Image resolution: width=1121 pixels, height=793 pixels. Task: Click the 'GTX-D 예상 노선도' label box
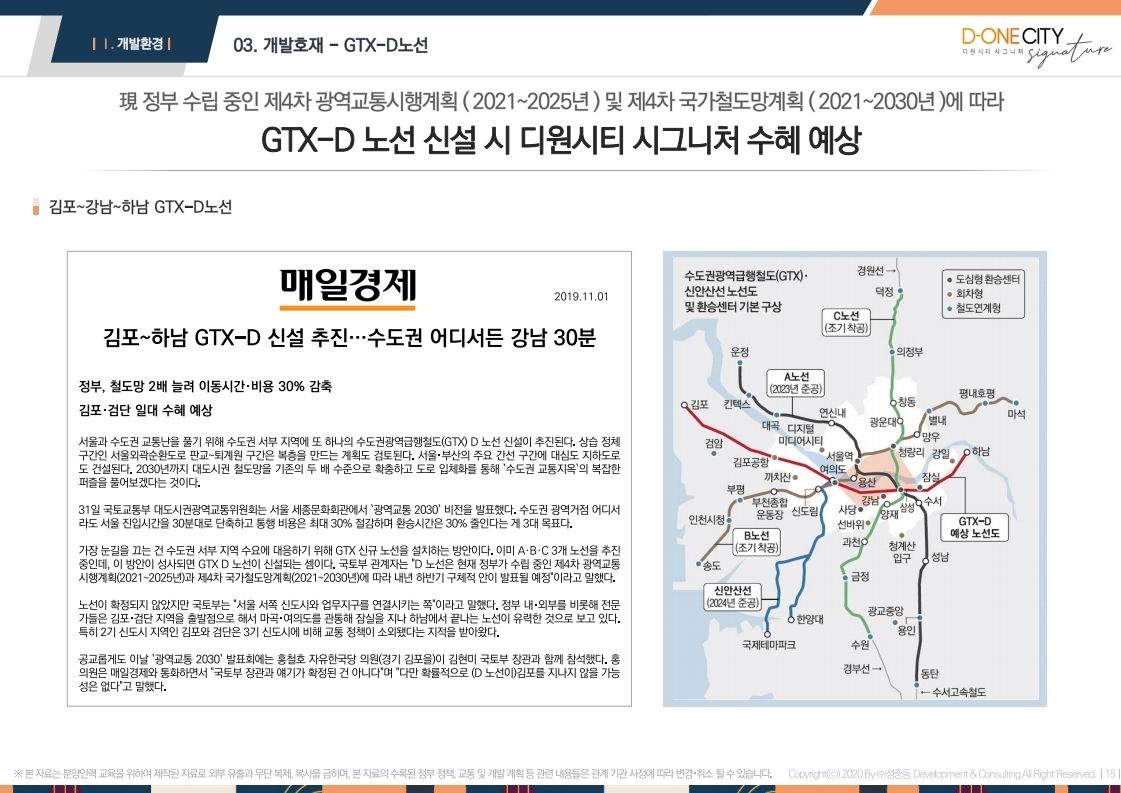[974, 528]
